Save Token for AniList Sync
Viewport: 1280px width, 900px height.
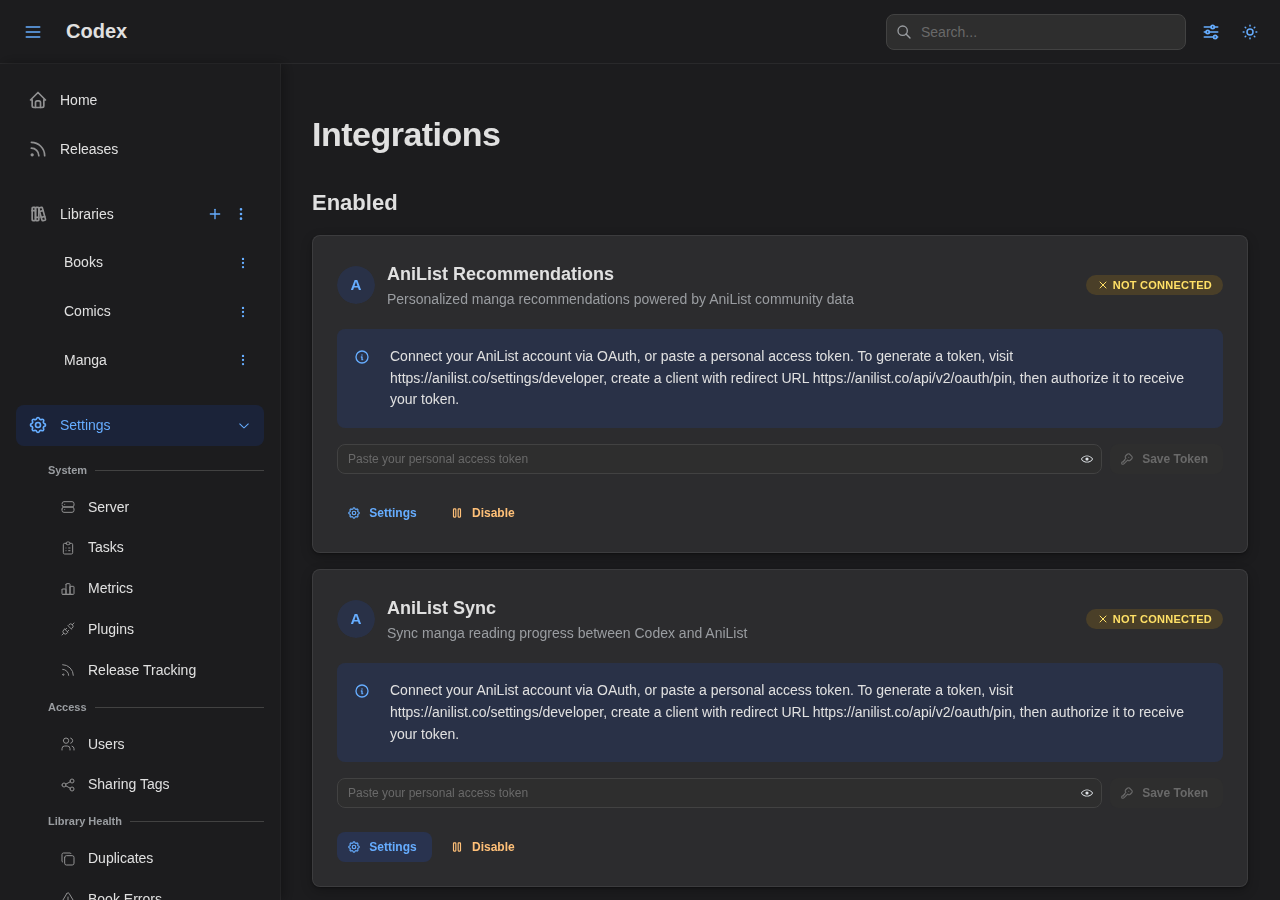pyautogui.click(x=1165, y=793)
